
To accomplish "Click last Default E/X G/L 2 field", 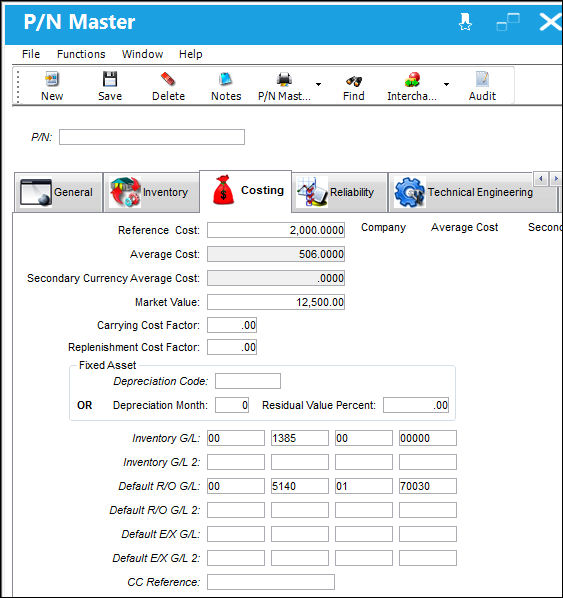I will [428, 558].
